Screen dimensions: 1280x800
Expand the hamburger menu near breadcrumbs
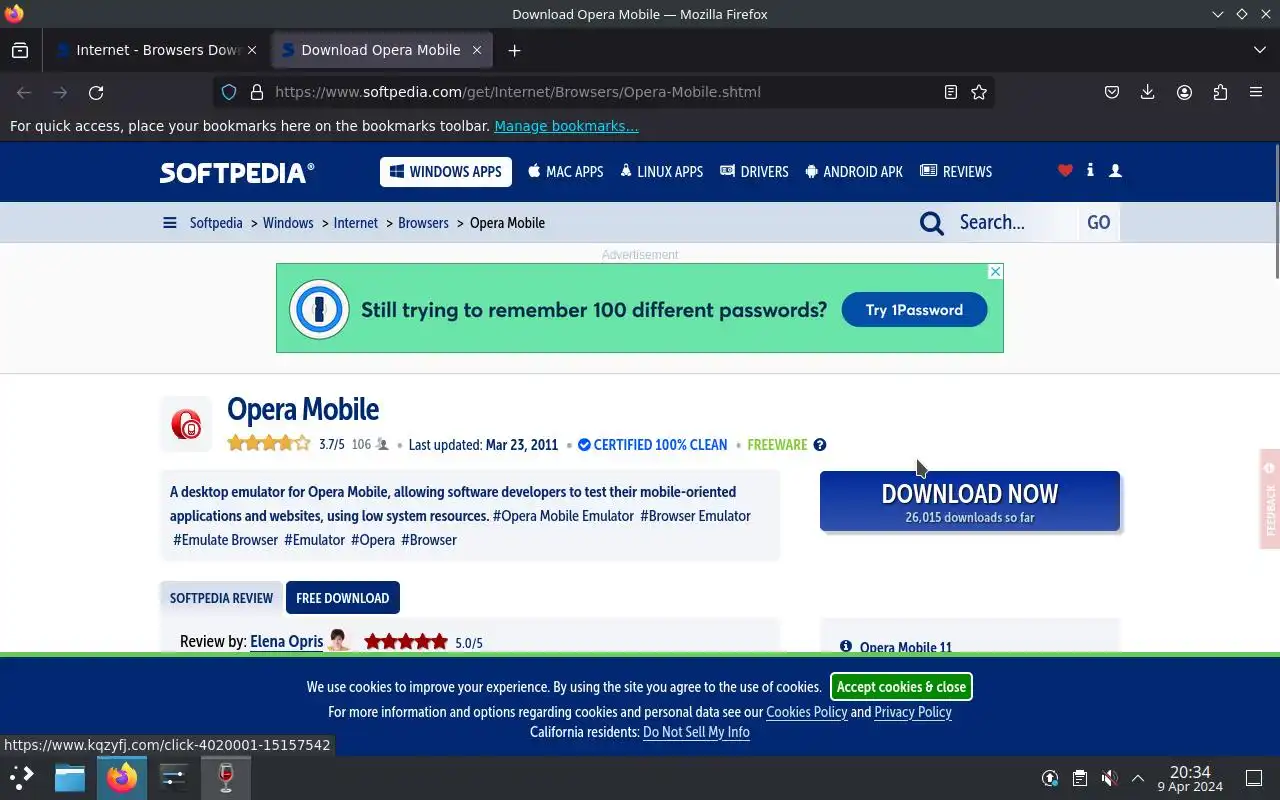(x=170, y=223)
